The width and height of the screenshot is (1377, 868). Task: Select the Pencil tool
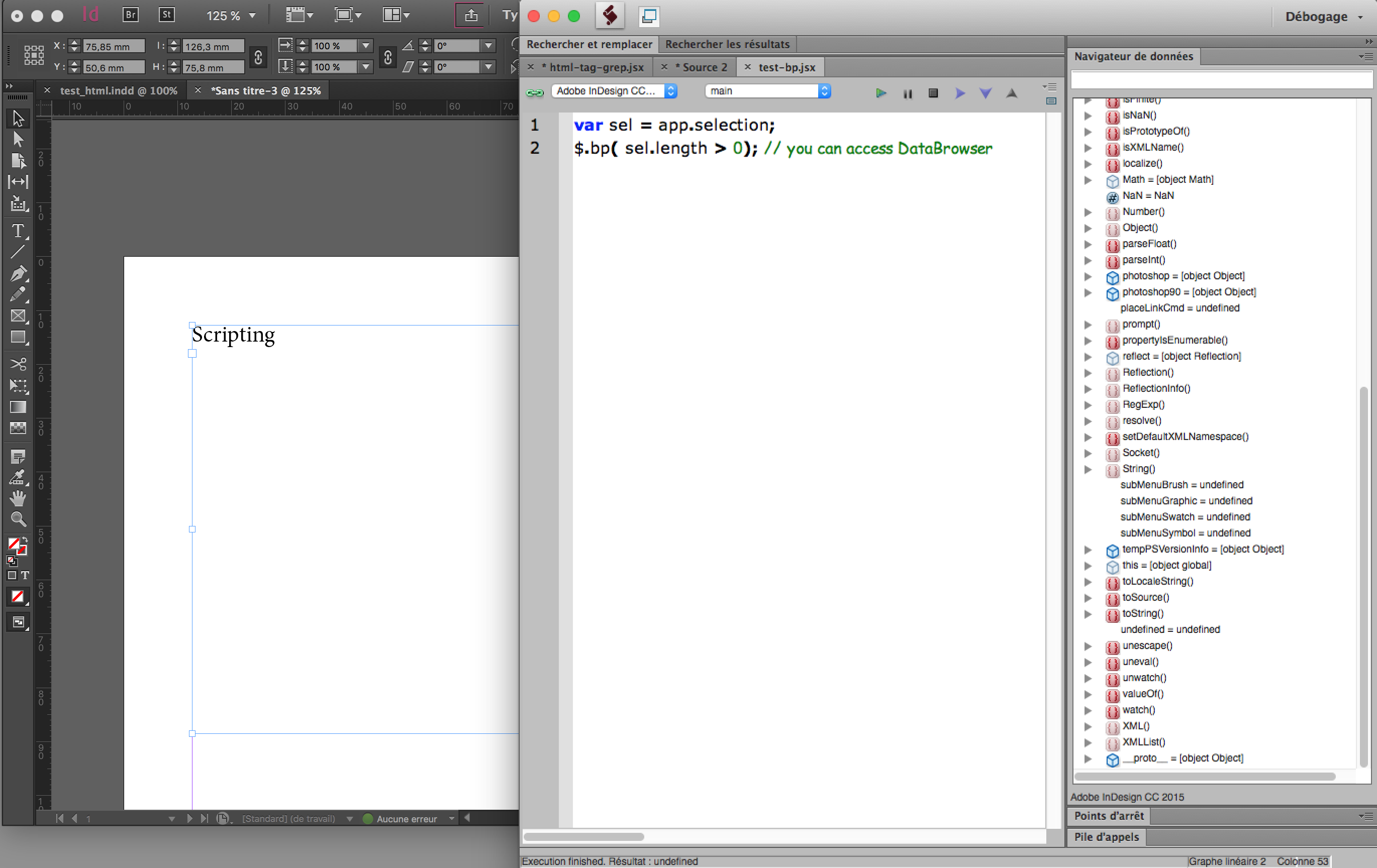(18, 294)
